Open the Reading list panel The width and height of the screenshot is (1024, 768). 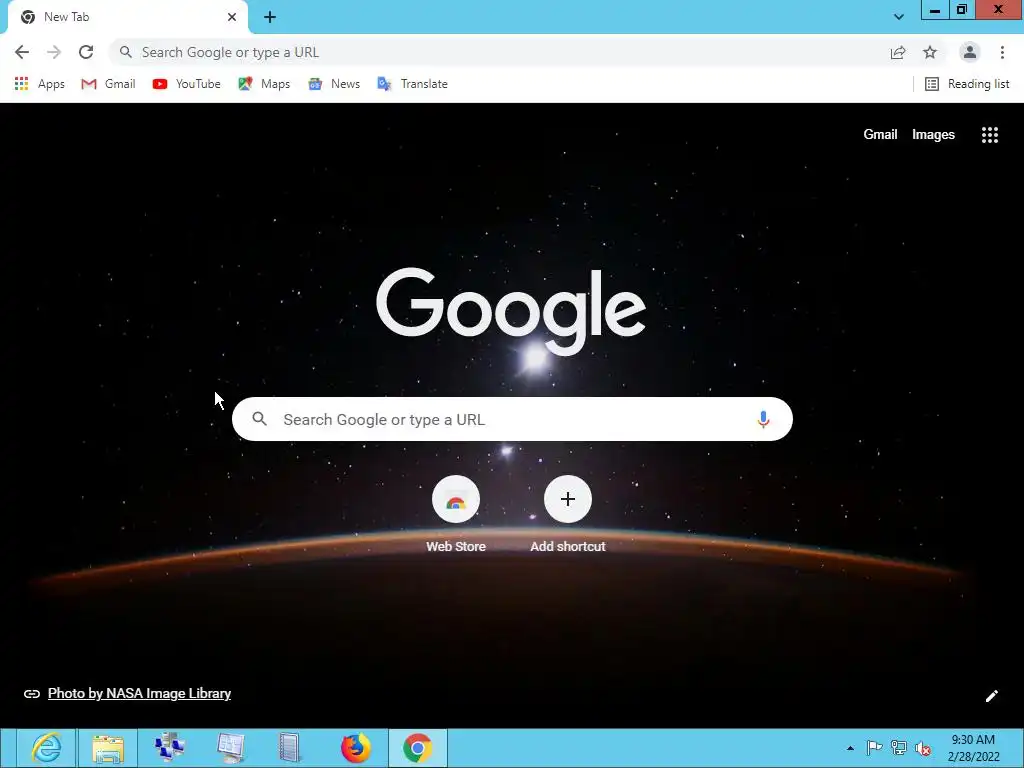(x=967, y=84)
